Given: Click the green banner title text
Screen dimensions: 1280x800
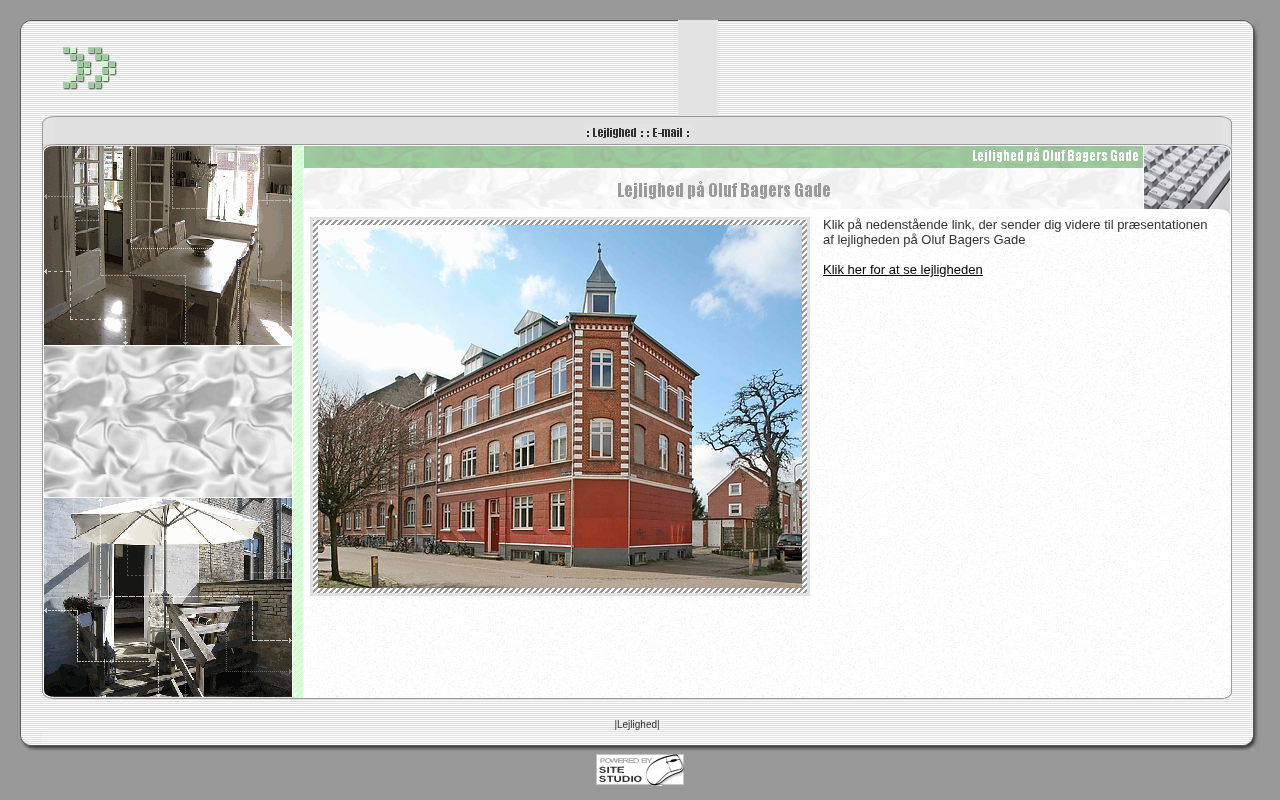Looking at the screenshot, I should [1055, 156].
